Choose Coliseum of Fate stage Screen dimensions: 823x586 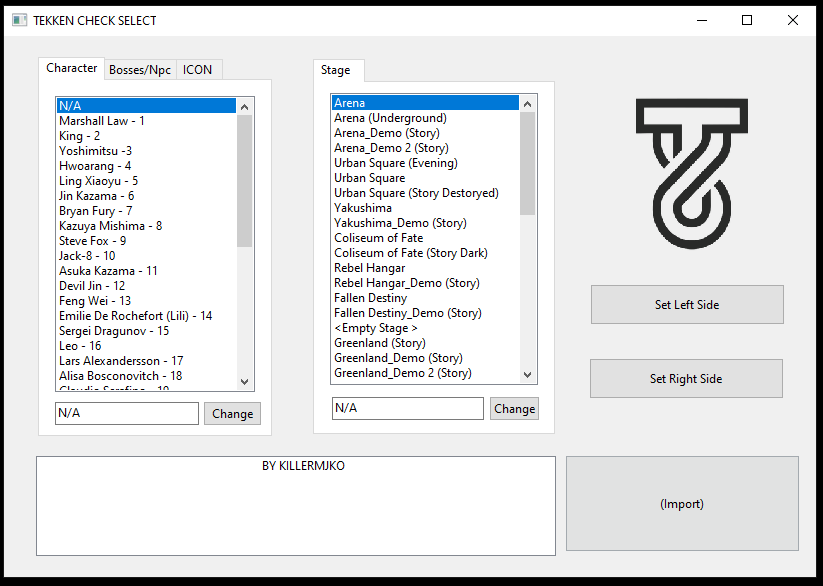pos(426,238)
